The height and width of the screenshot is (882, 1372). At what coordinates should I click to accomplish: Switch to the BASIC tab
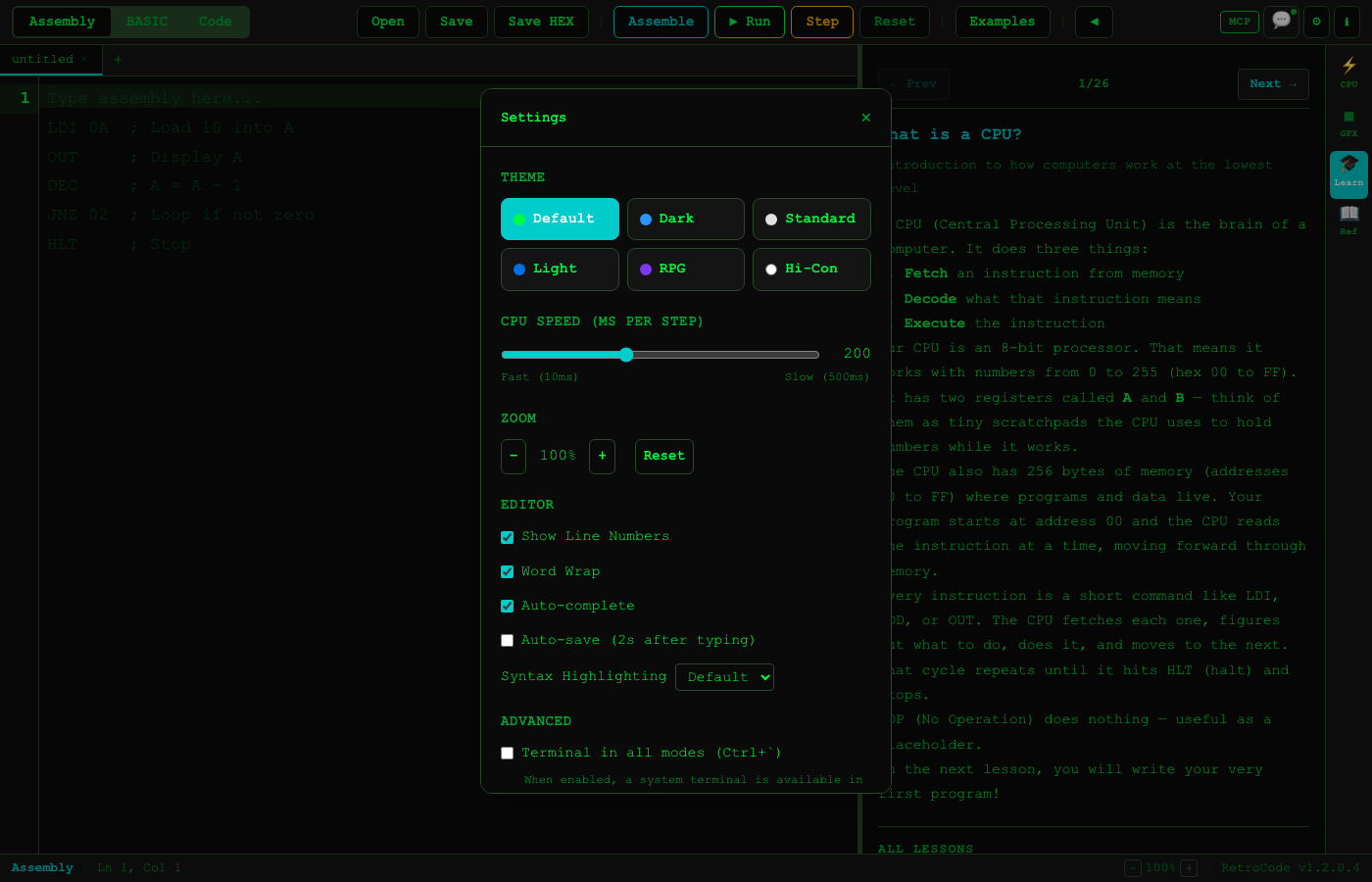[x=147, y=21]
